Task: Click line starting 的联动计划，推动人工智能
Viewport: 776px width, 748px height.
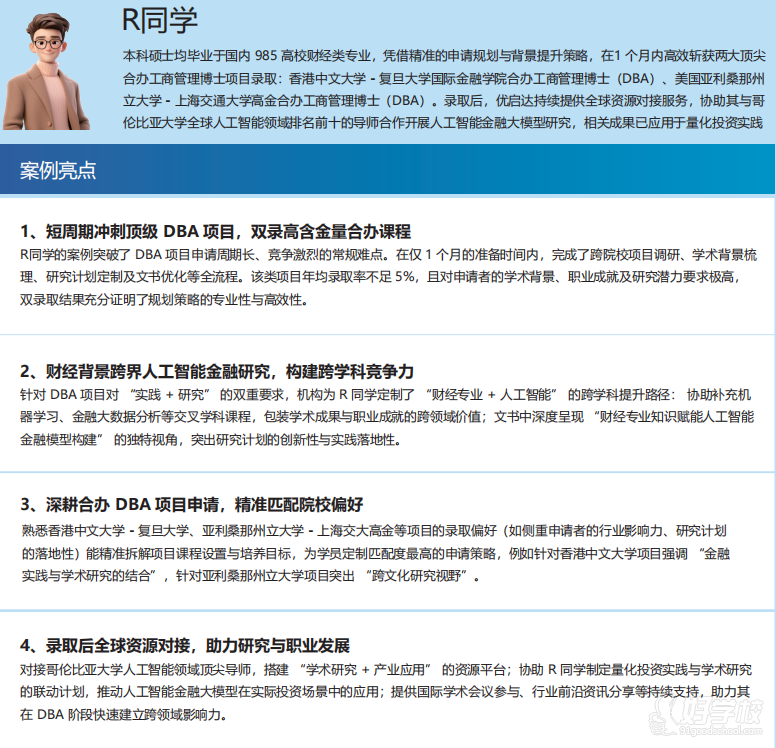Action: [x=385, y=692]
